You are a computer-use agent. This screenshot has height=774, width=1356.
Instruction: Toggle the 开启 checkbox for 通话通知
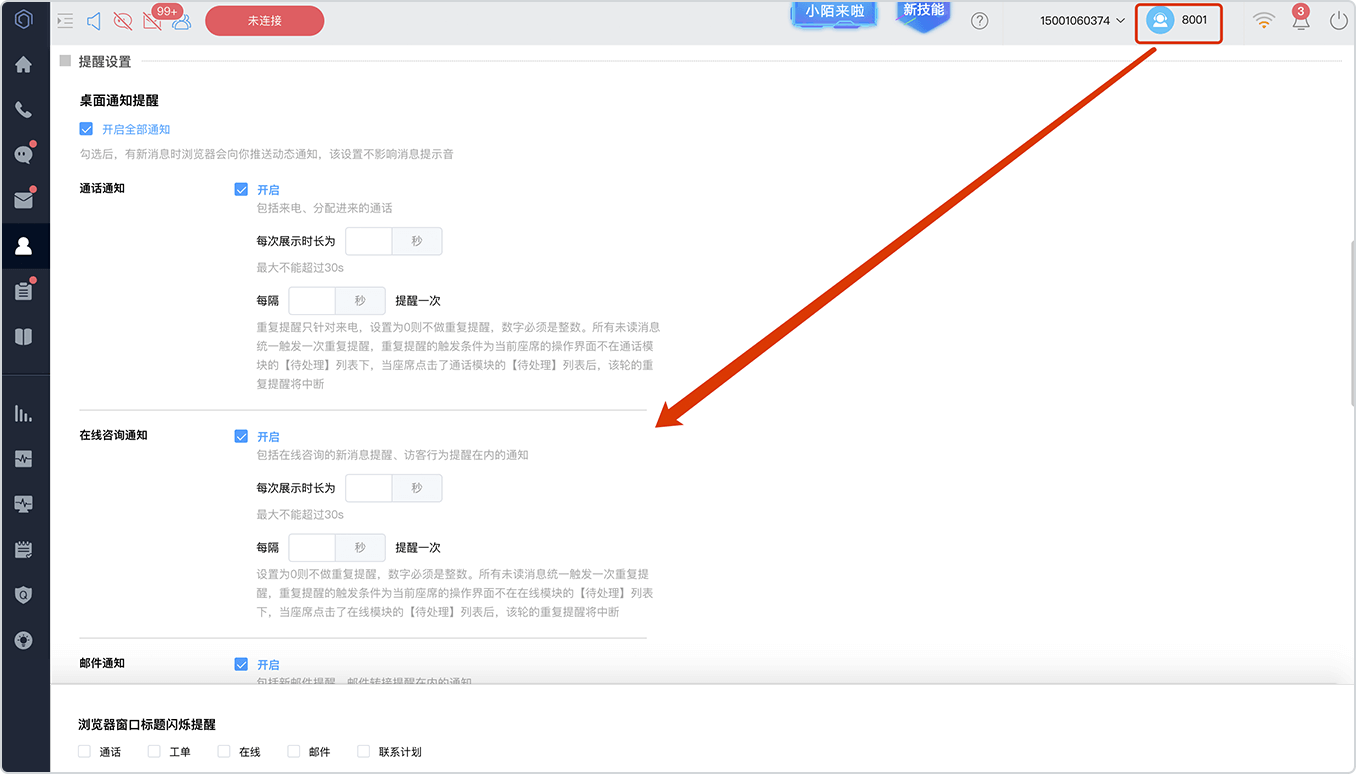241,189
